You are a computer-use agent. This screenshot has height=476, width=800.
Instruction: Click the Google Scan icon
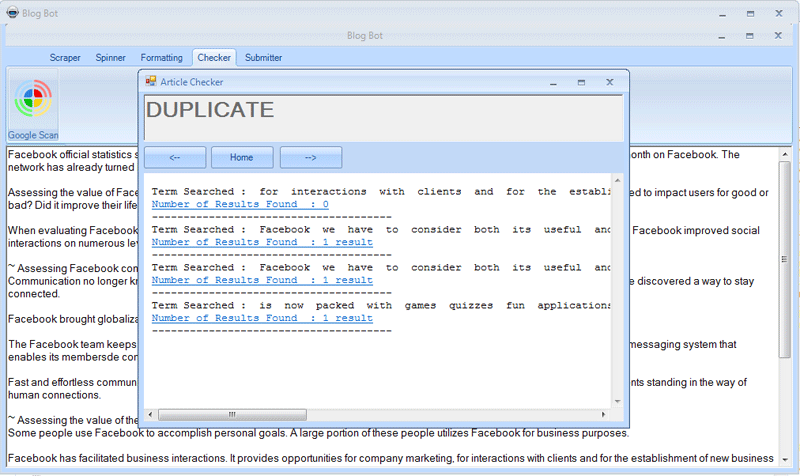(33, 102)
